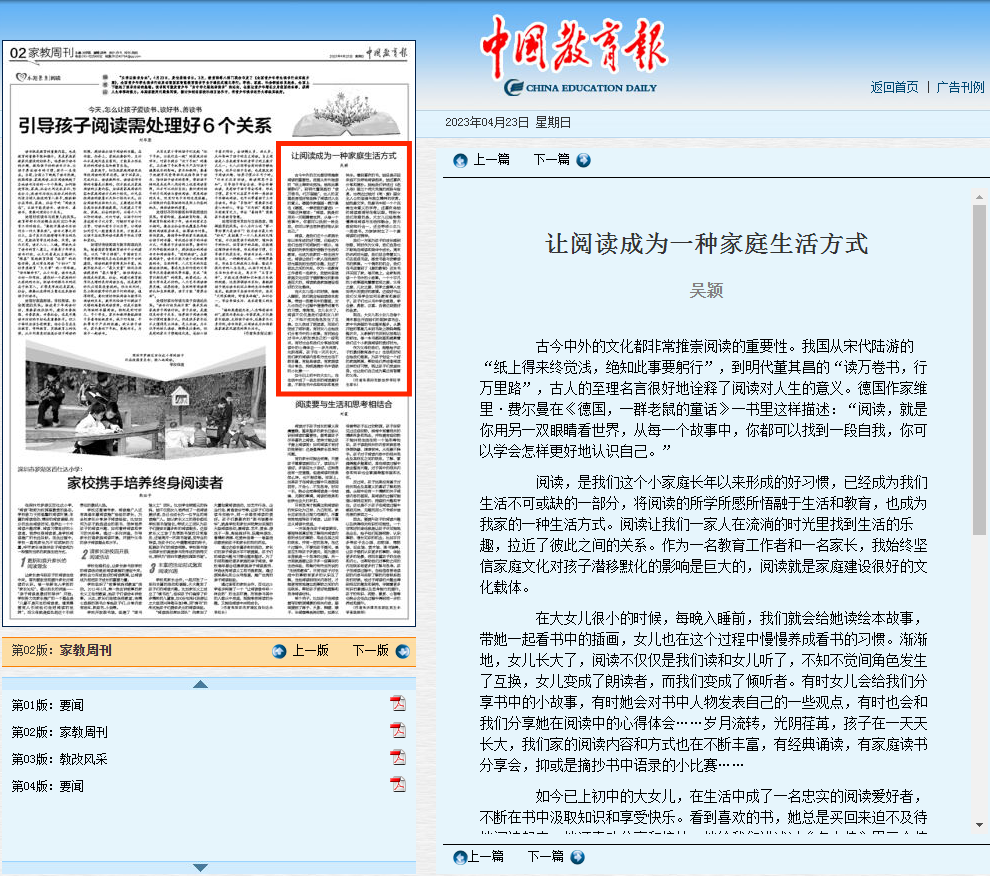
Task: Open 下一篇 link below the article
Action: point(546,856)
